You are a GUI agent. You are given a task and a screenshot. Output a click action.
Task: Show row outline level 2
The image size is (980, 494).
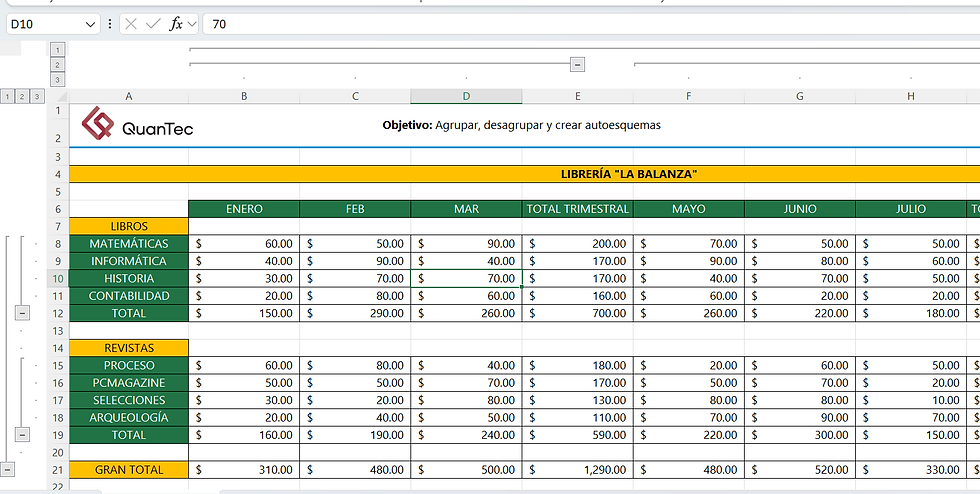coord(22,96)
